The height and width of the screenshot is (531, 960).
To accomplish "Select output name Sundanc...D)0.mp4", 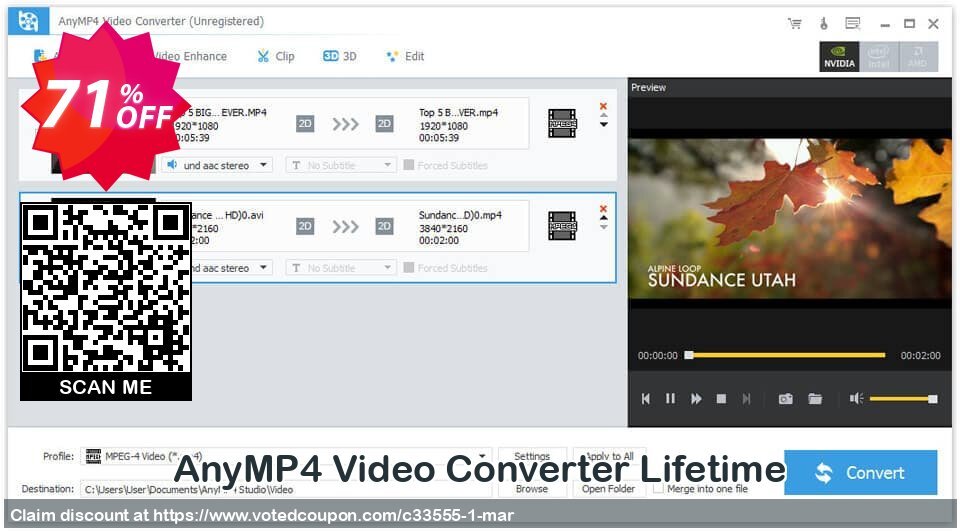I will [460, 215].
